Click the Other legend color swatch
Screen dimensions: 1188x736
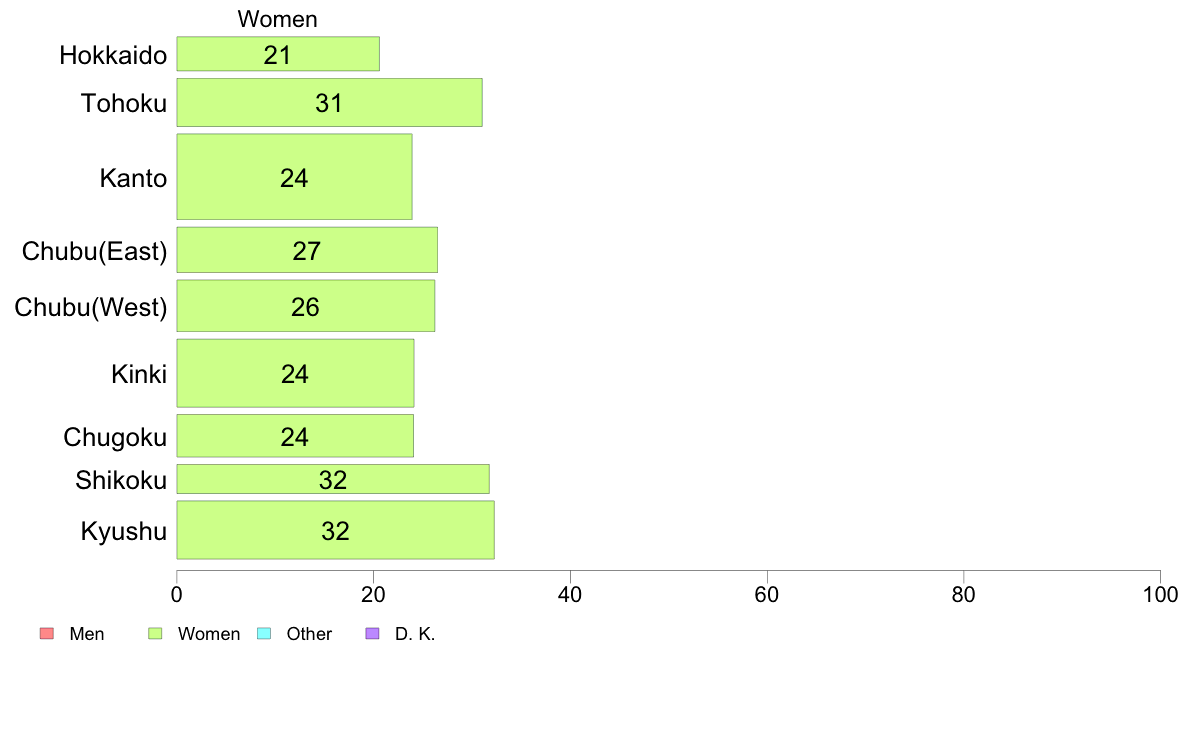(264, 634)
